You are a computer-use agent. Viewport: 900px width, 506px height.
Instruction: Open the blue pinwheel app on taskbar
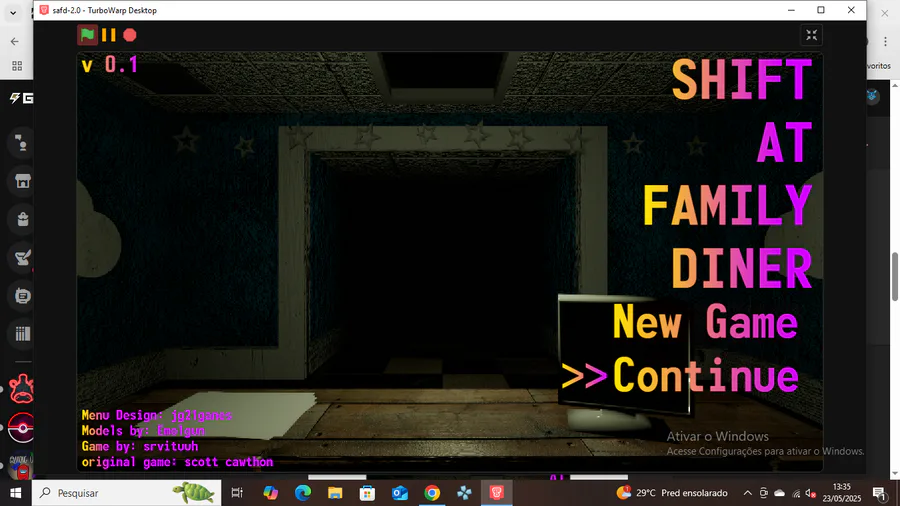[x=464, y=493]
